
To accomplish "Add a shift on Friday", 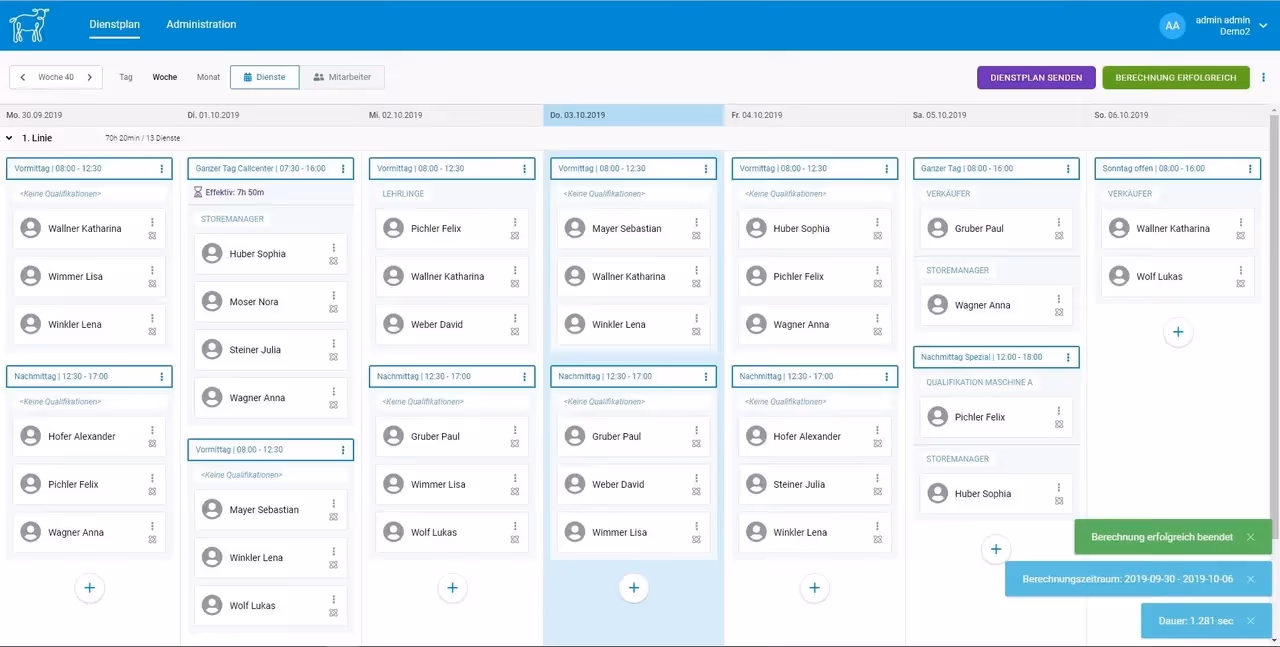I will point(814,588).
